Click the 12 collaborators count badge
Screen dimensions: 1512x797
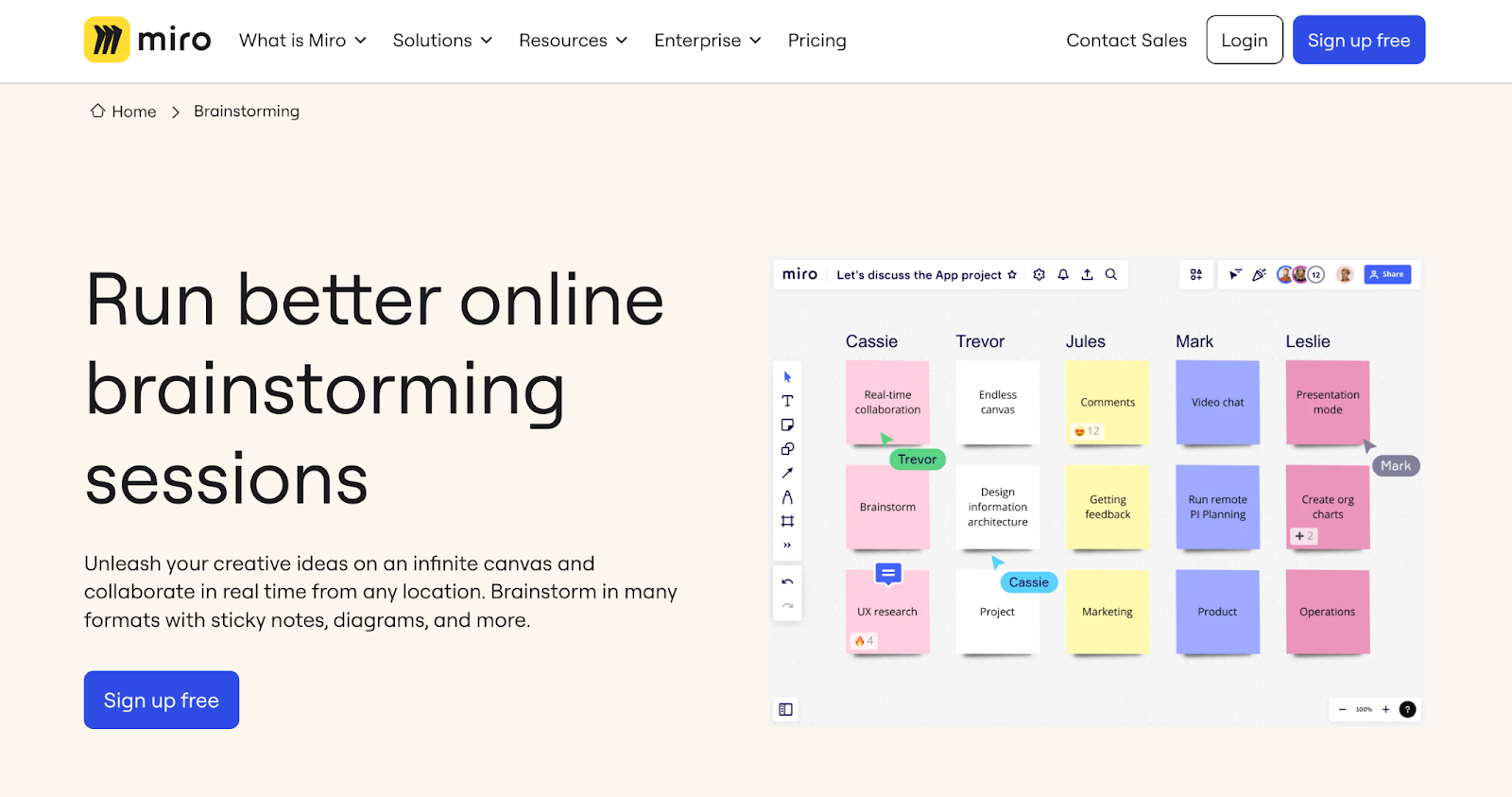1315,275
